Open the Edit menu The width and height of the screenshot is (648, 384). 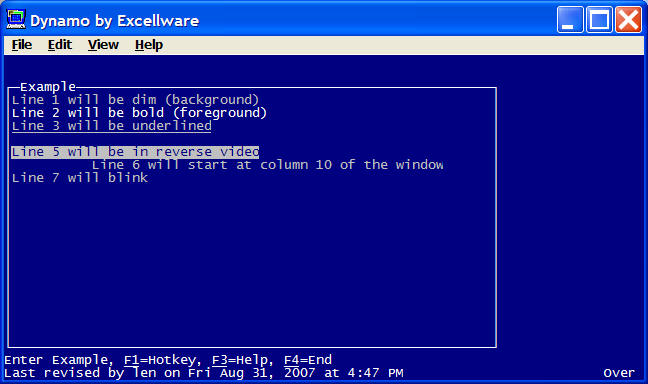click(x=60, y=45)
